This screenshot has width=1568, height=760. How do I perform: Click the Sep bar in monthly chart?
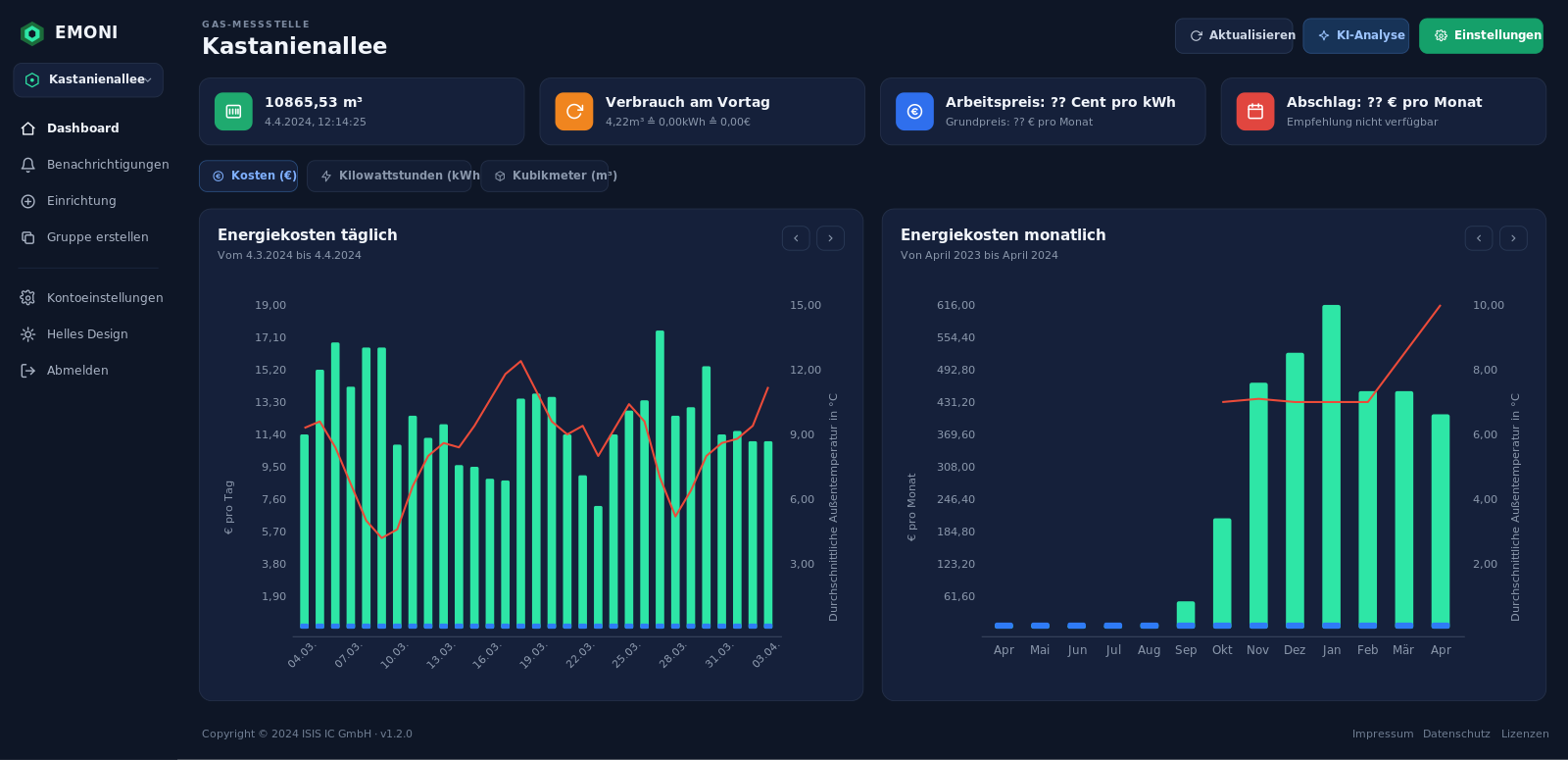pyautogui.click(x=1186, y=615)
